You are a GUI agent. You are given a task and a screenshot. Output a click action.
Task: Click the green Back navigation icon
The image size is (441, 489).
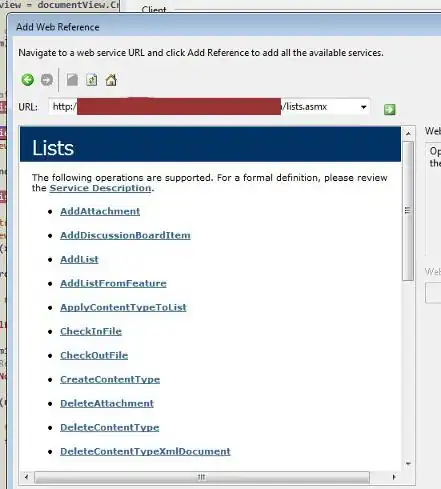pyautogui.click(x=28, y=80)
